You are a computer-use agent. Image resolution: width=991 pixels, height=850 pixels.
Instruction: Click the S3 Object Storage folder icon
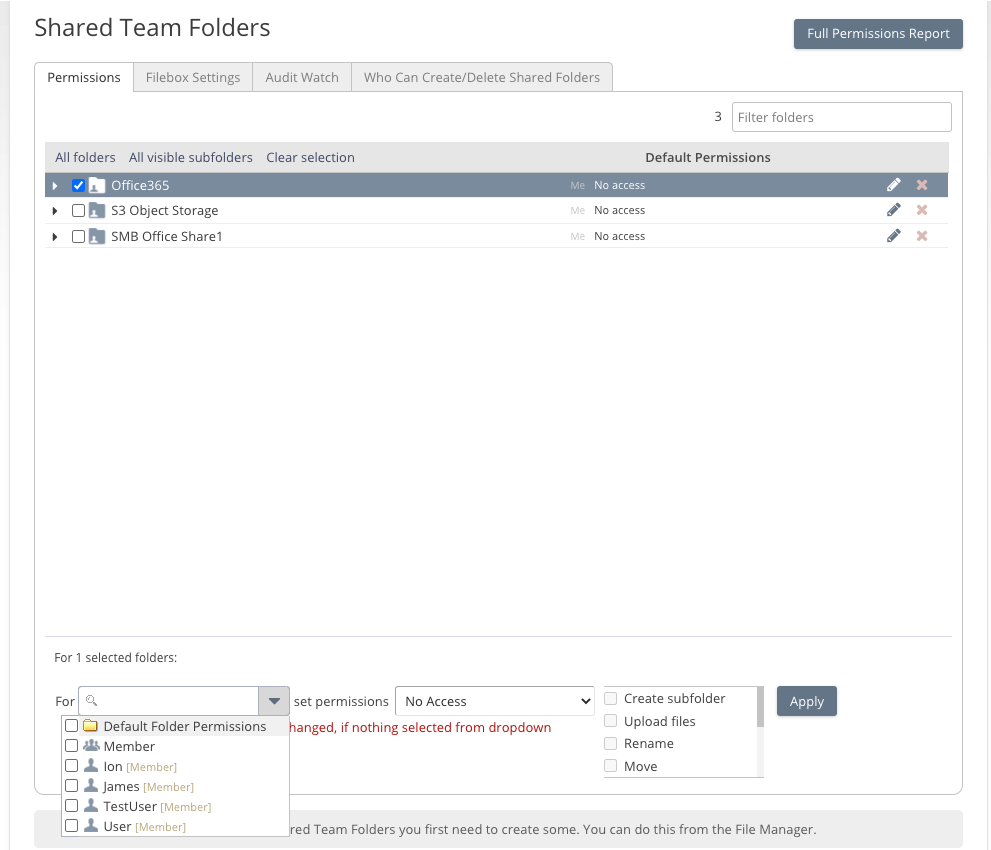(97, 211)
